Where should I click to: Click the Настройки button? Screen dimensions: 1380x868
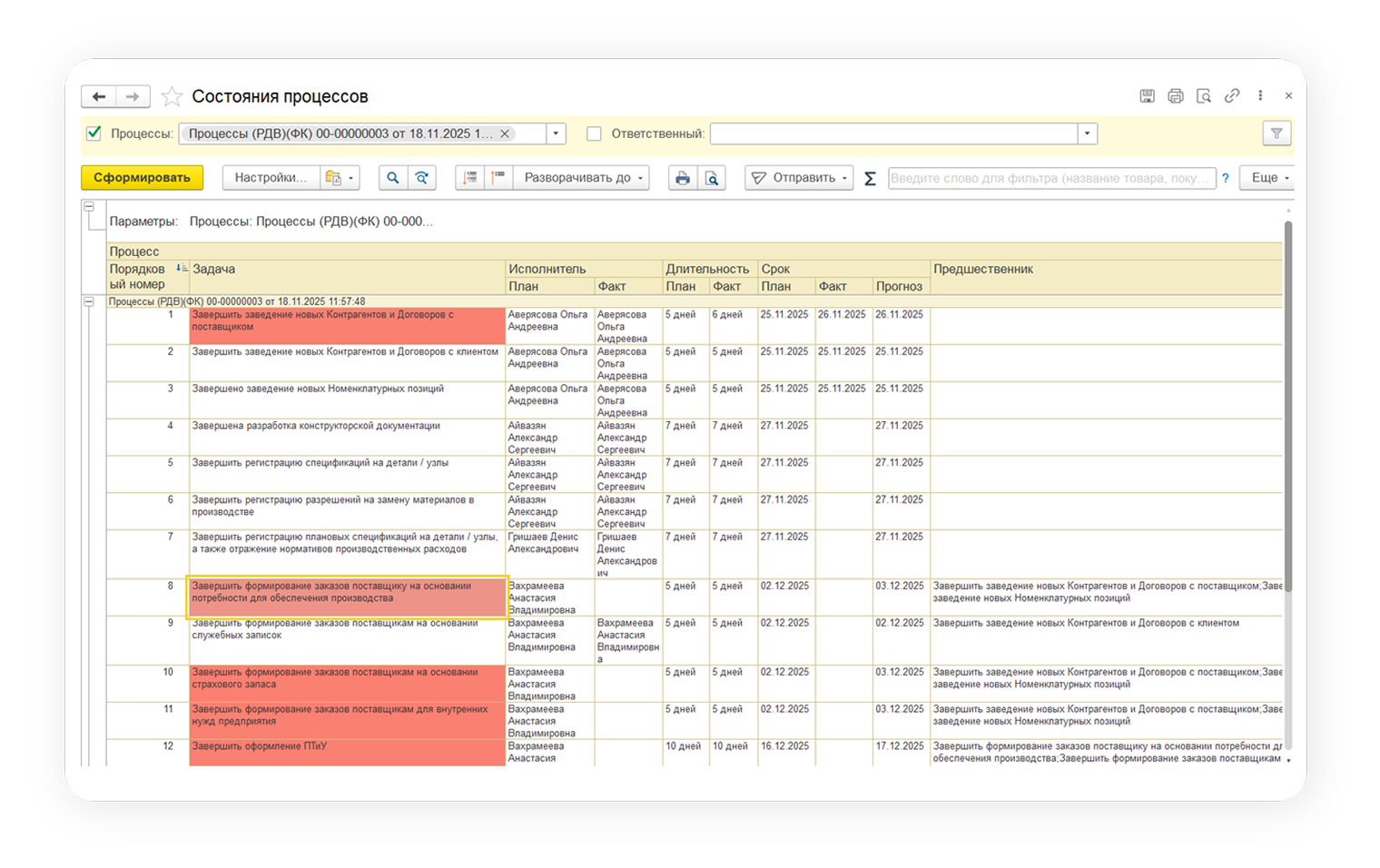(271, 178)
